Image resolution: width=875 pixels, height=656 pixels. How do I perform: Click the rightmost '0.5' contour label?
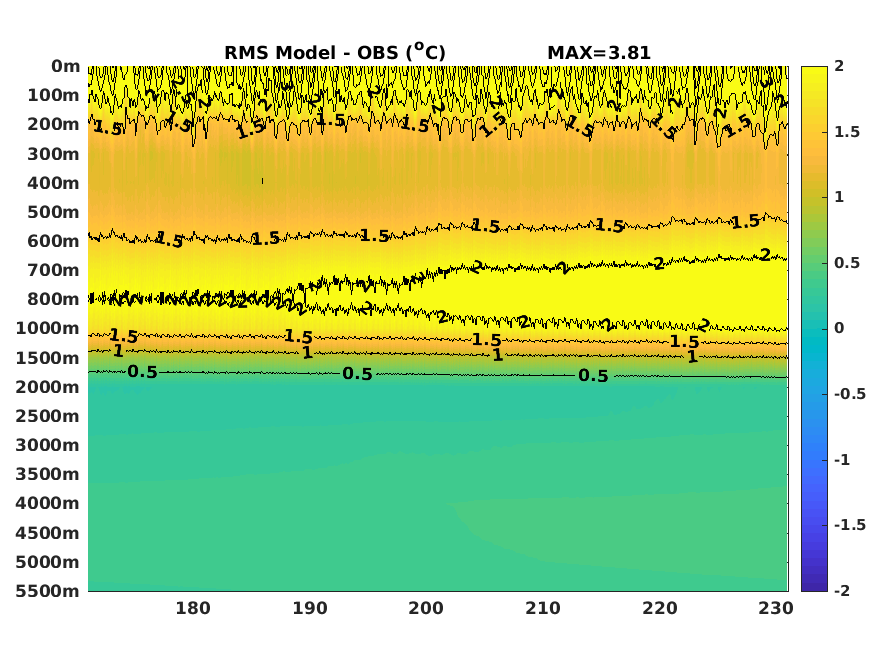tap(593, 375)
